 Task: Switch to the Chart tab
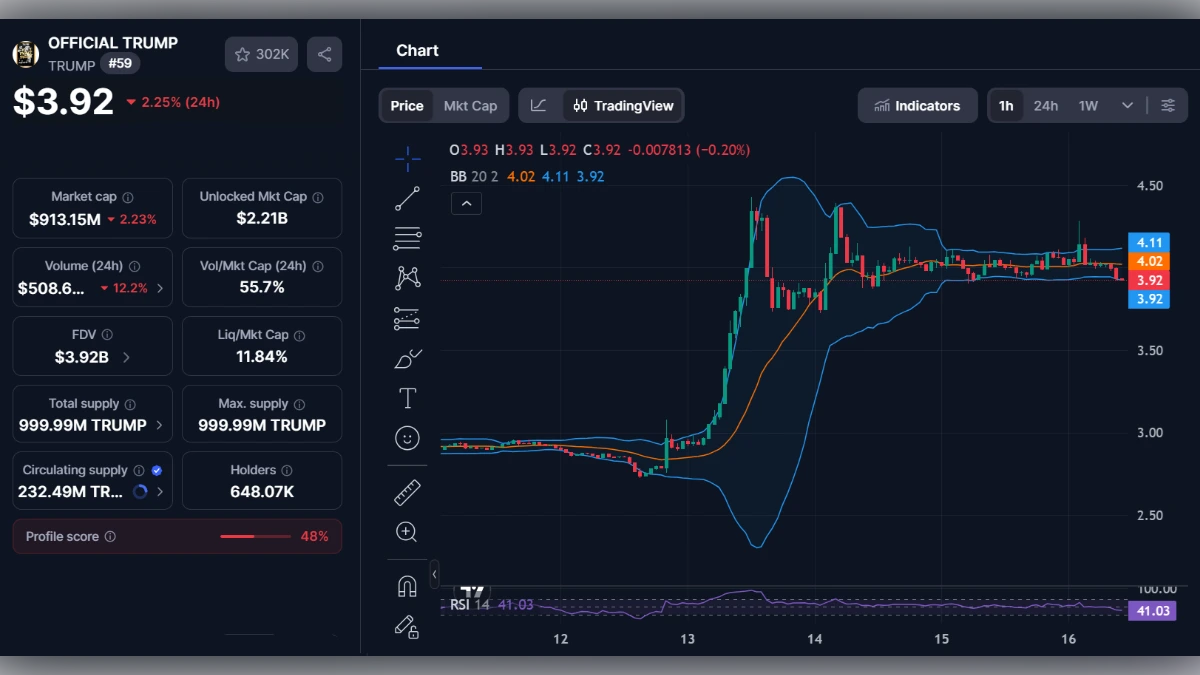[x=417, y=50]
